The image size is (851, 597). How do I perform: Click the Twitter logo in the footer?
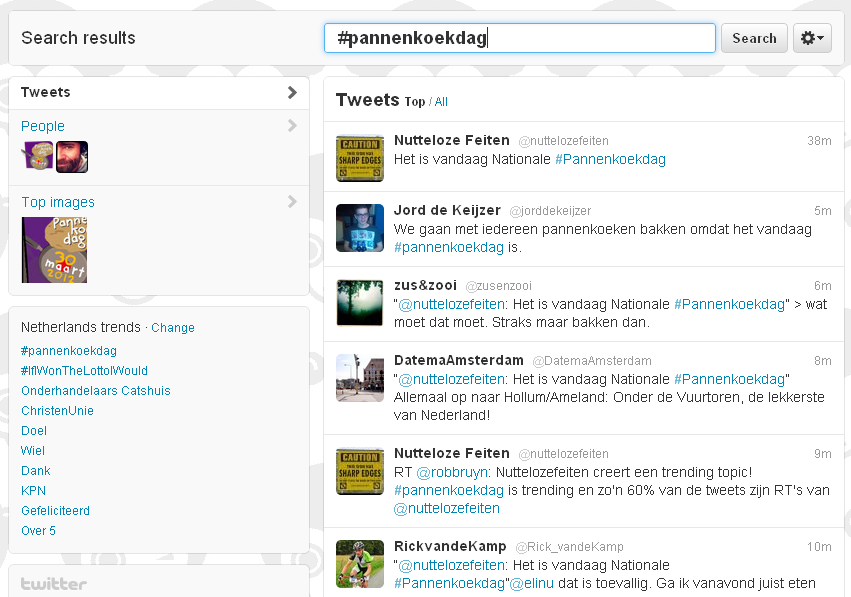coord(54,584)
